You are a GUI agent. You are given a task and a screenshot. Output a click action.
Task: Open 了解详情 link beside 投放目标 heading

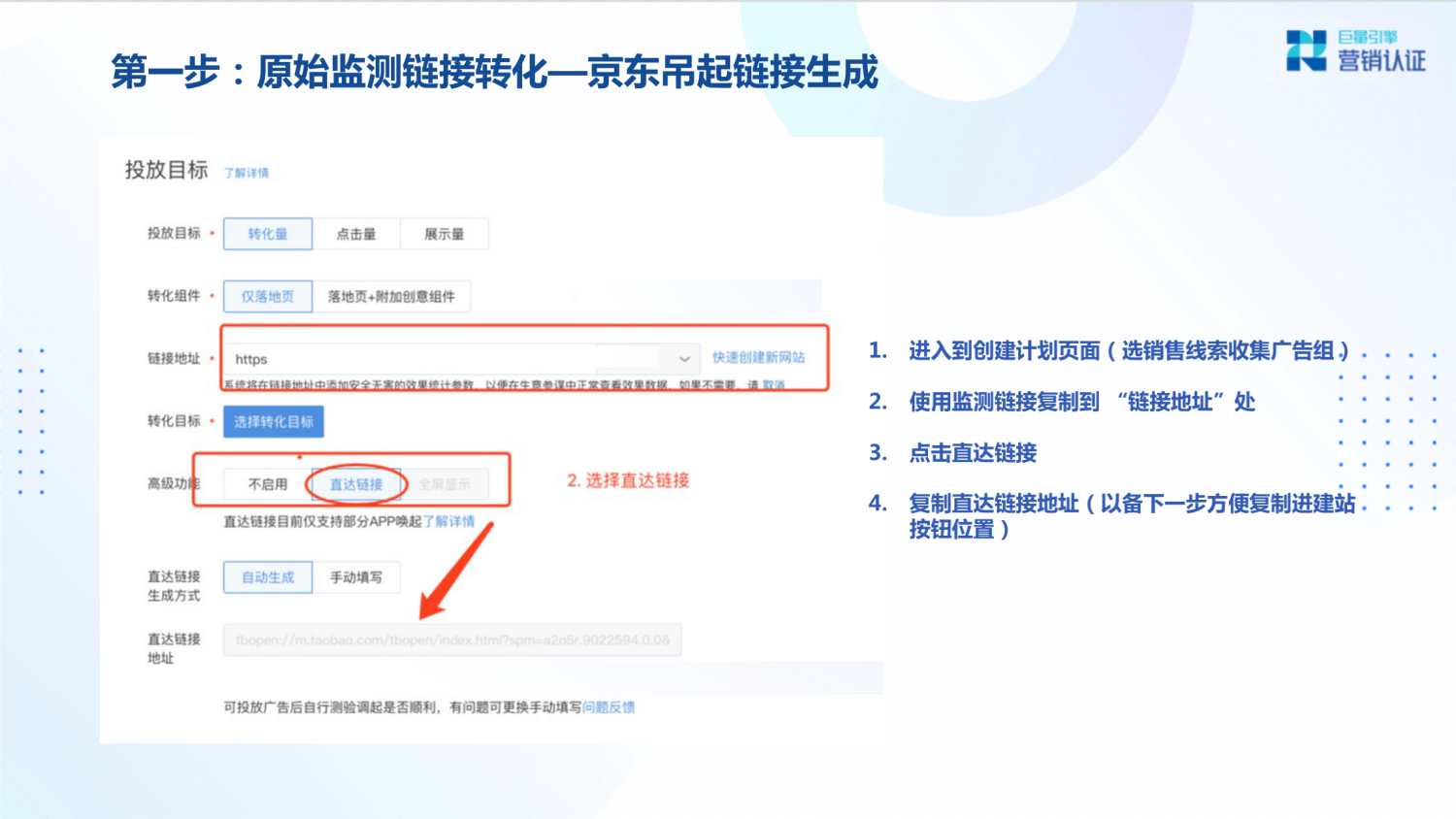[247, 173]
